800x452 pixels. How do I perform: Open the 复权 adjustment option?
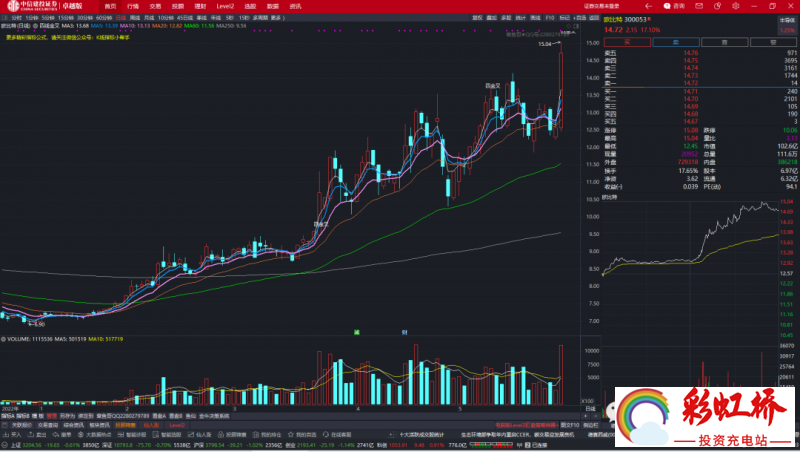coord(477,18)
